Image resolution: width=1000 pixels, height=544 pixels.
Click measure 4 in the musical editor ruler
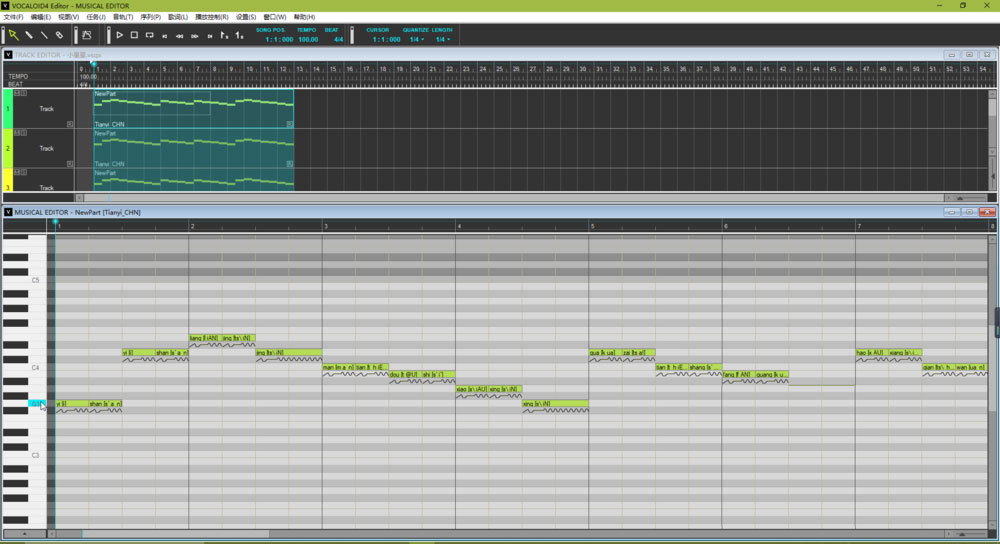coord(459,226)
